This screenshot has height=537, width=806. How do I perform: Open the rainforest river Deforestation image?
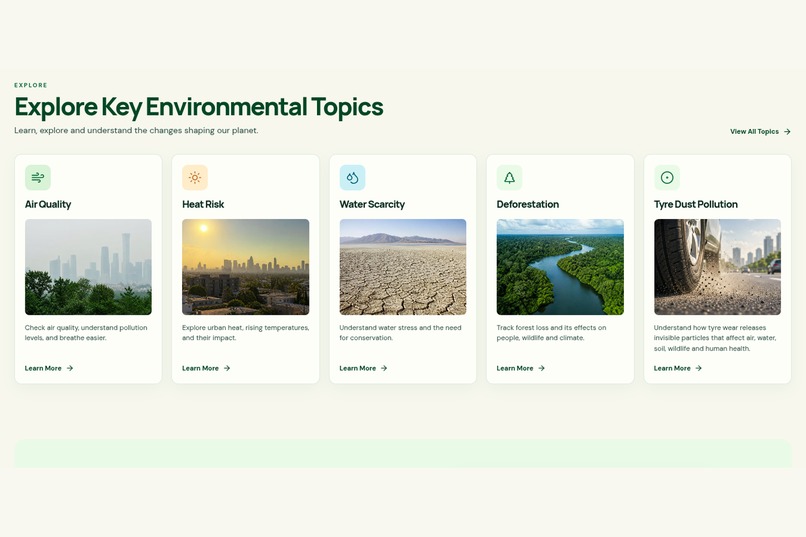[x=560, y=267]
